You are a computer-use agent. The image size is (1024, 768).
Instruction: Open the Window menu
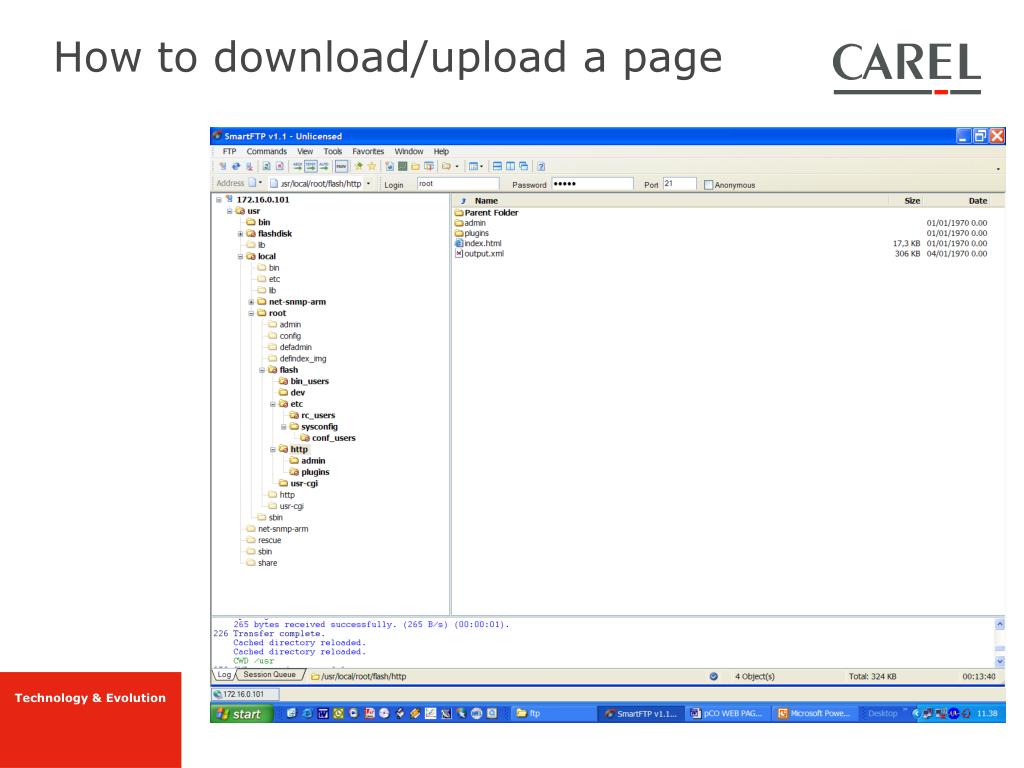409,152
